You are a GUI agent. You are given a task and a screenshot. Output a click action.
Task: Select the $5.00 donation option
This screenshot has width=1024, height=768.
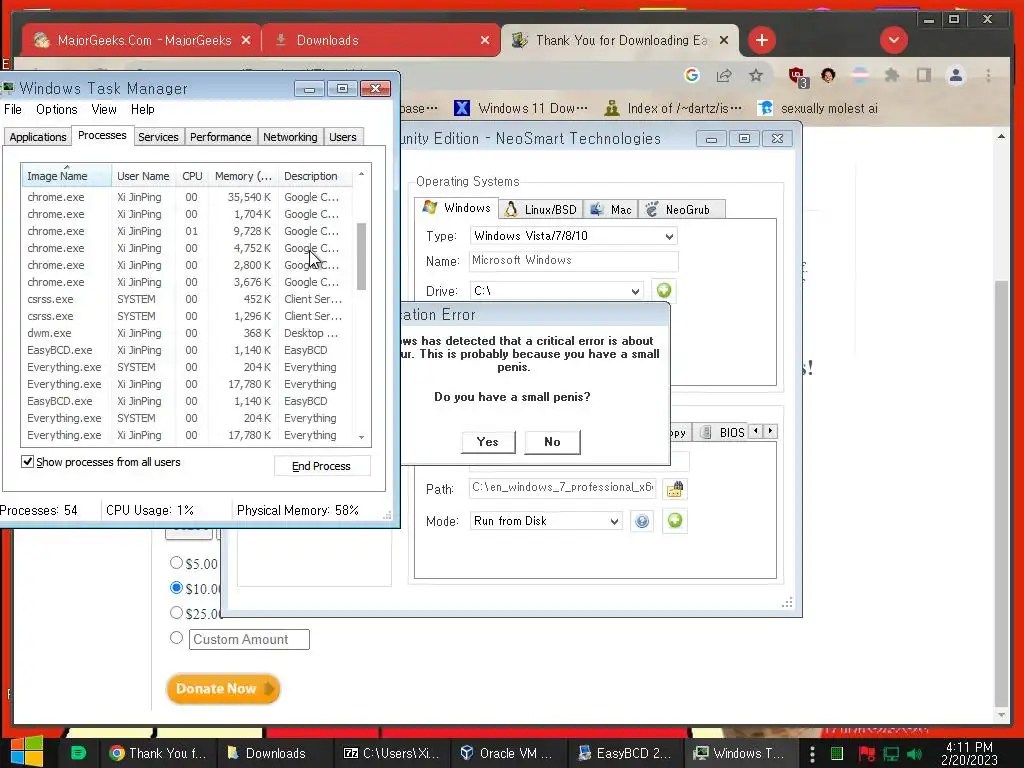pyautogui.click(x=176, y=562)
